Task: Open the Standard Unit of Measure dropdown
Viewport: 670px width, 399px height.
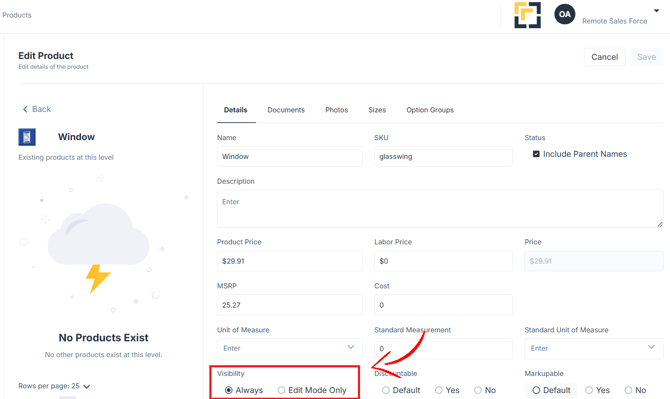Action: tap(594, 349)
